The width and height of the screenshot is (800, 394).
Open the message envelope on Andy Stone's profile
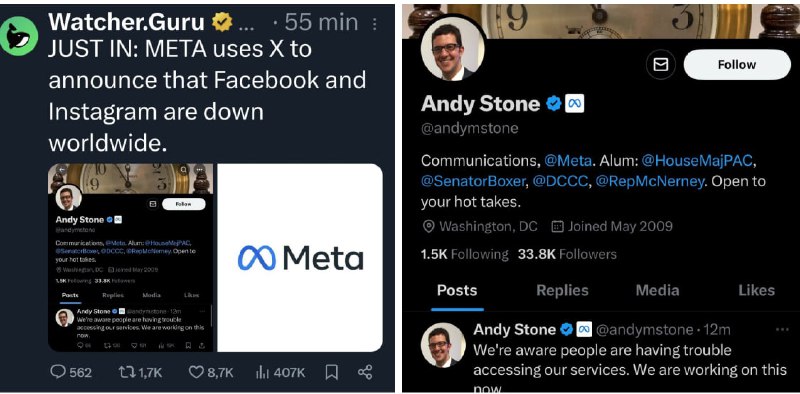click(661, 64)
